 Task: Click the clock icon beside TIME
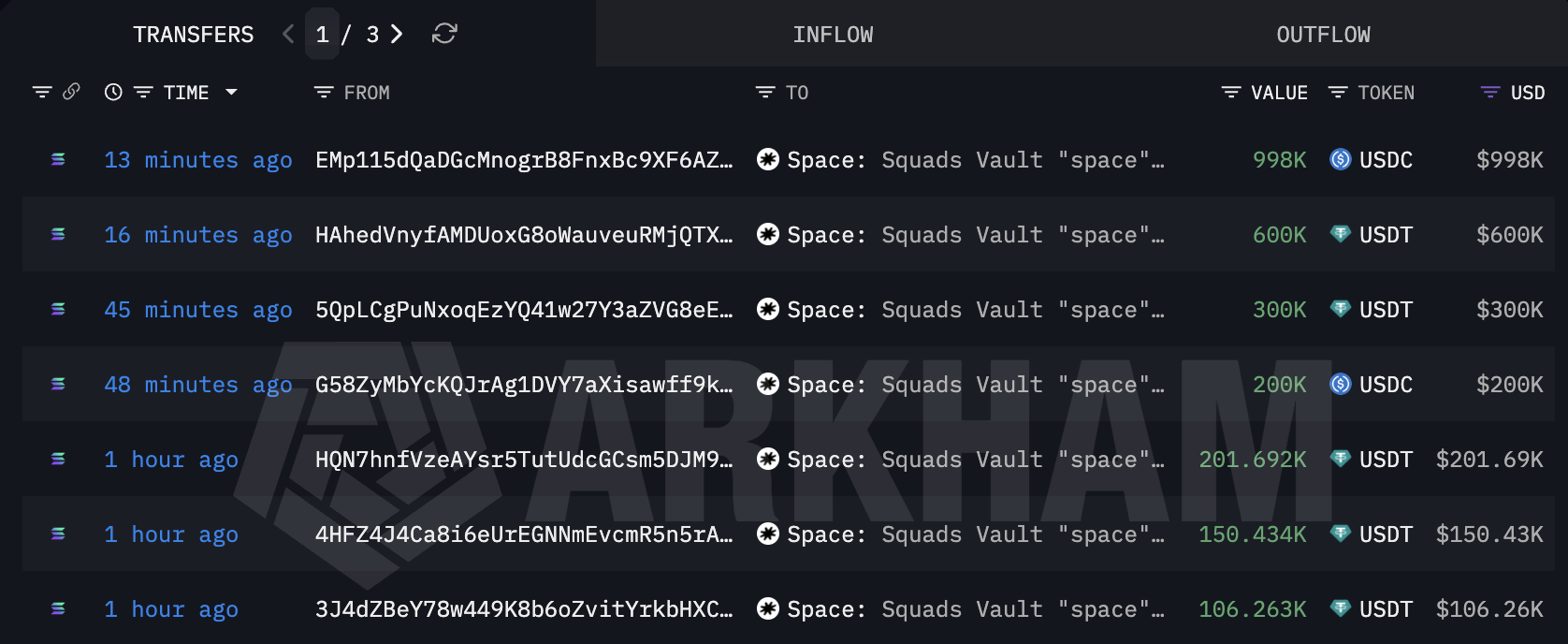[113, 92]
